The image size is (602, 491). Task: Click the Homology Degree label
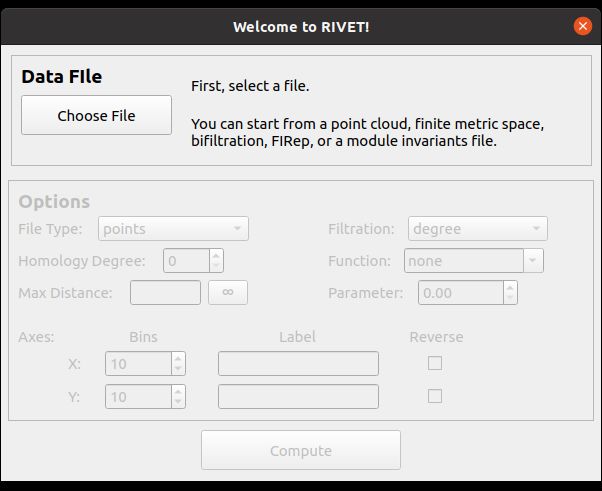[82, 261]
